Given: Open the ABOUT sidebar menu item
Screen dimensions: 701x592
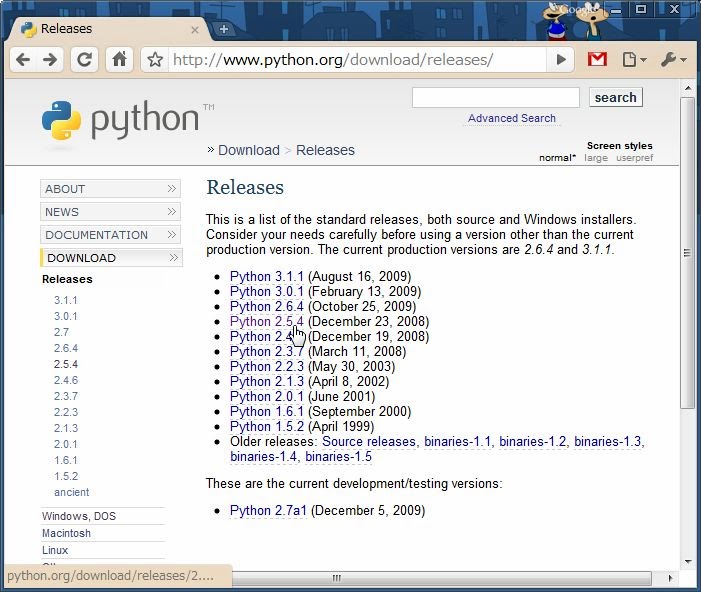Looking at the screenshot, I should tap(110, 189).
